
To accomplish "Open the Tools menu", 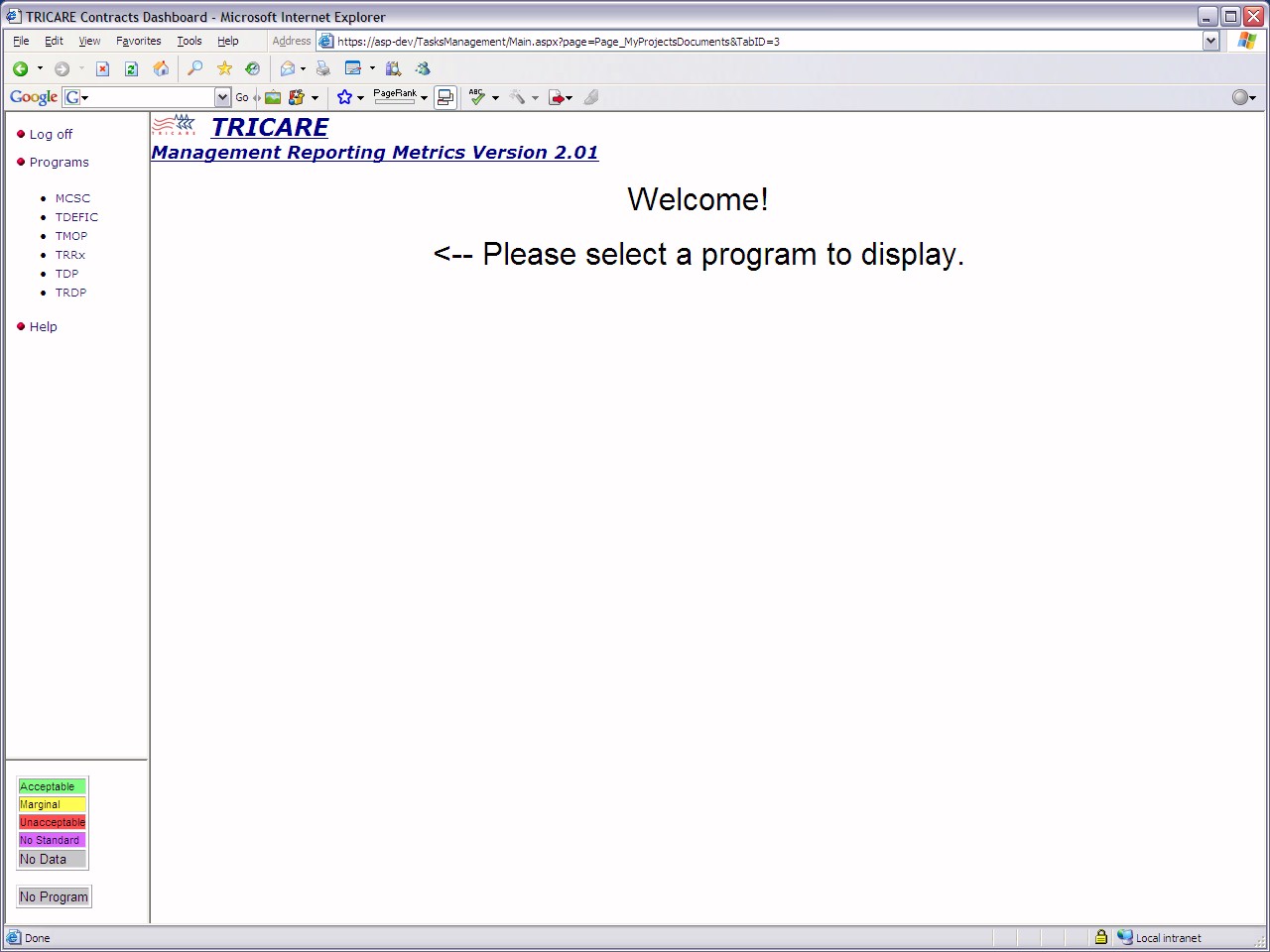I will point(189,42).
